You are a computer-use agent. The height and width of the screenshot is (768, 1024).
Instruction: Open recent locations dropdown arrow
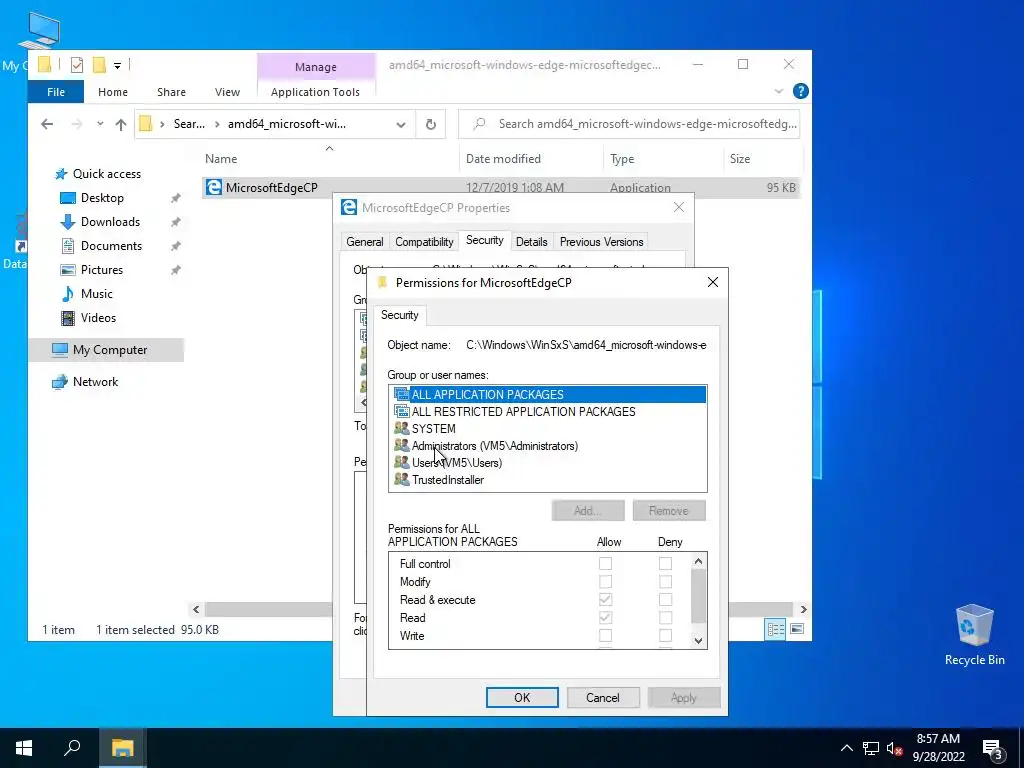100,124
